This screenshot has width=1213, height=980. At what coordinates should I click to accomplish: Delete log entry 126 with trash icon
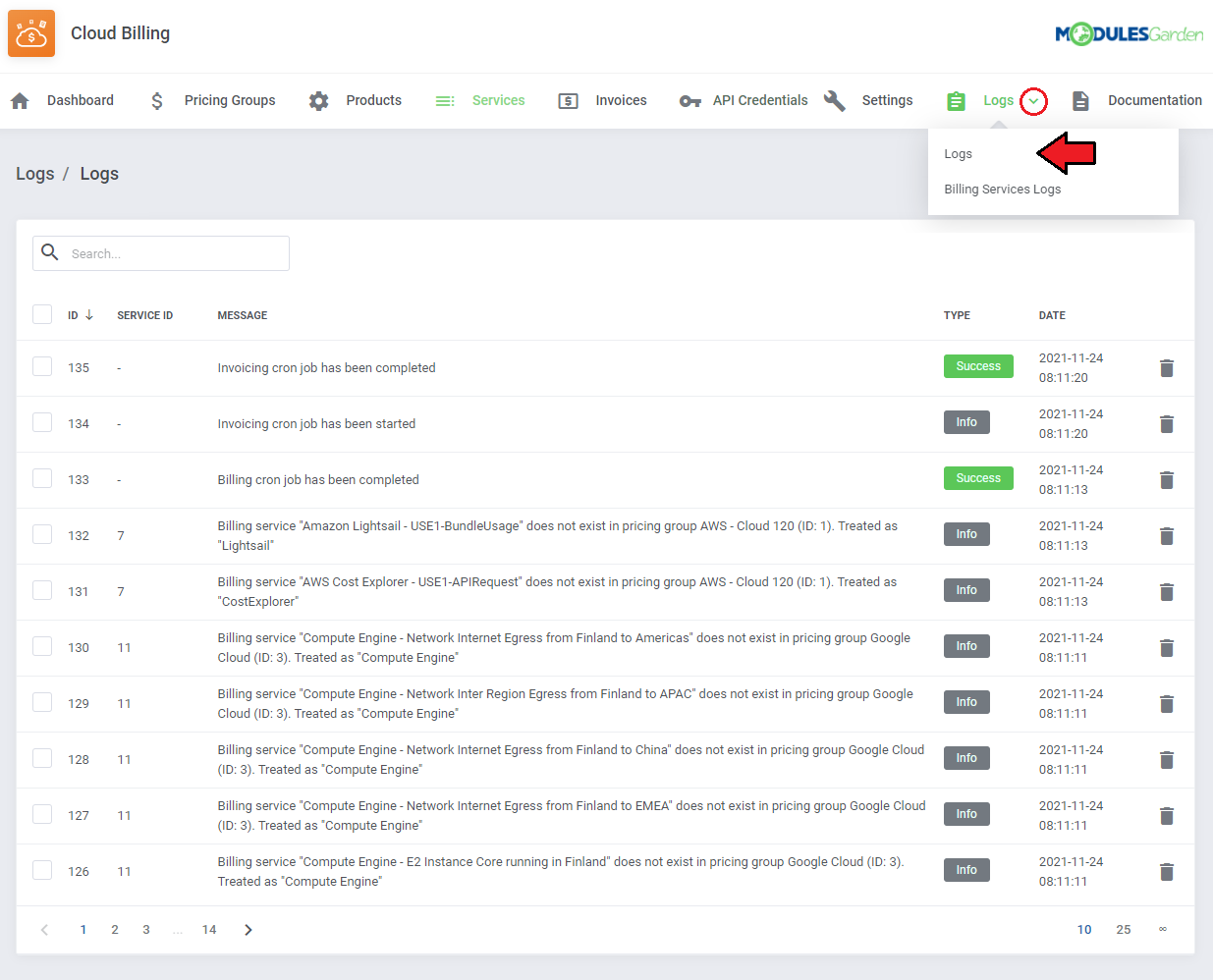[x=1167, y=872]
